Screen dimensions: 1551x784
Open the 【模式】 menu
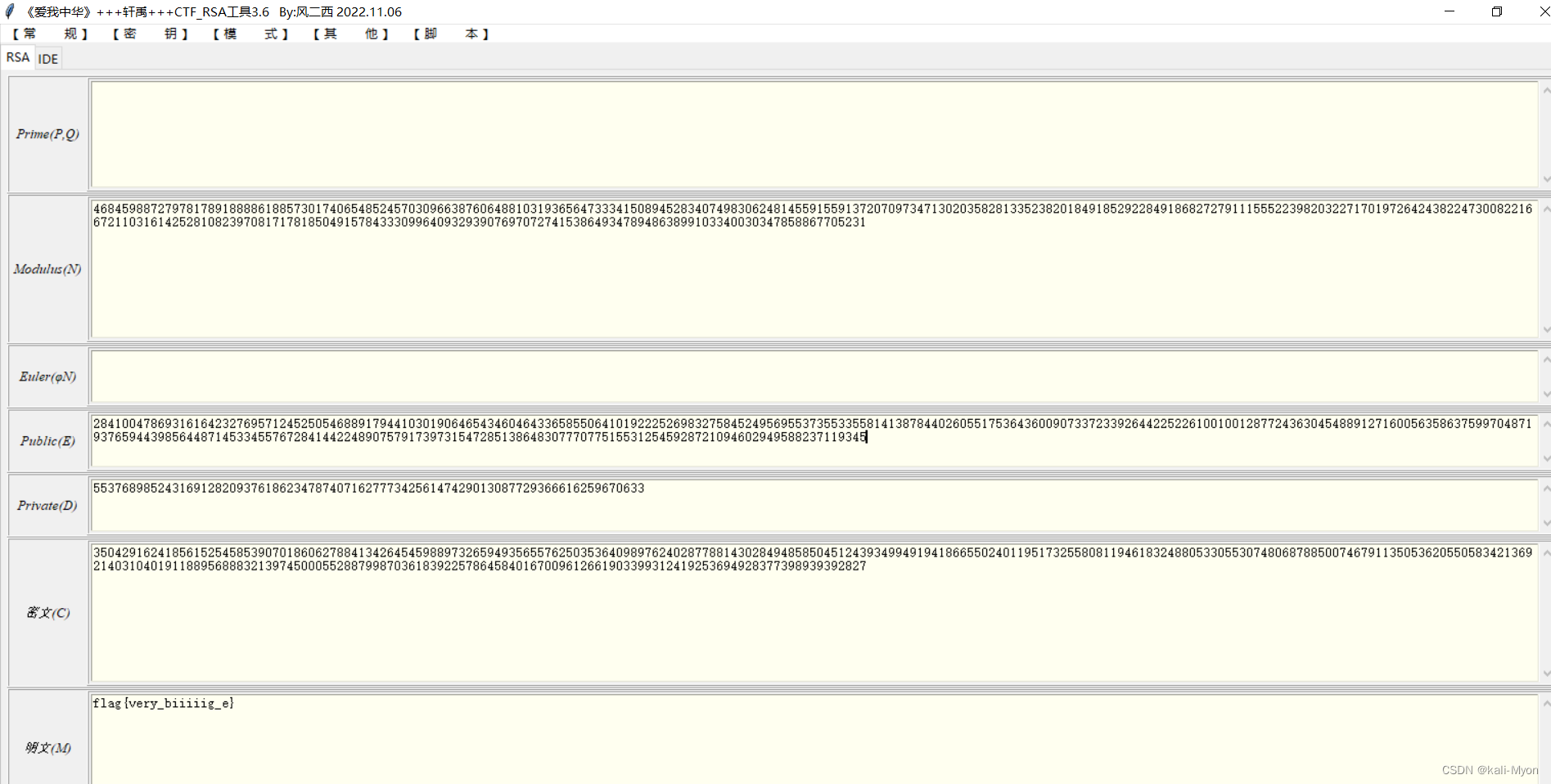(250, 34)
